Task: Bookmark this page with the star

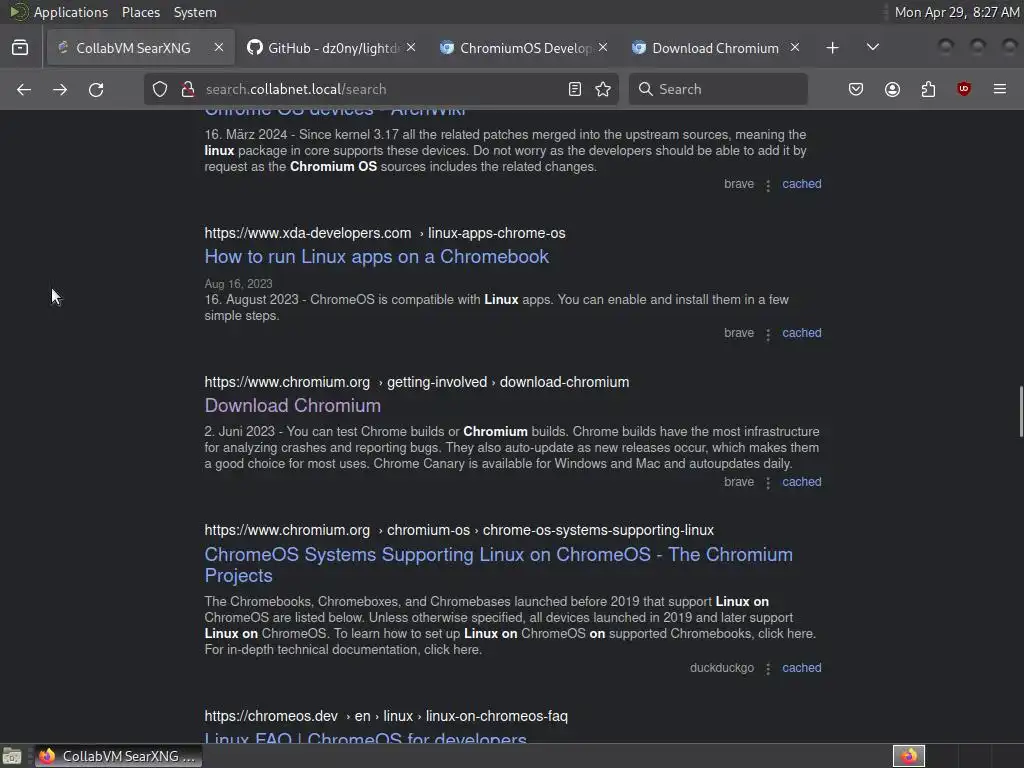Action: pos(603,89)
